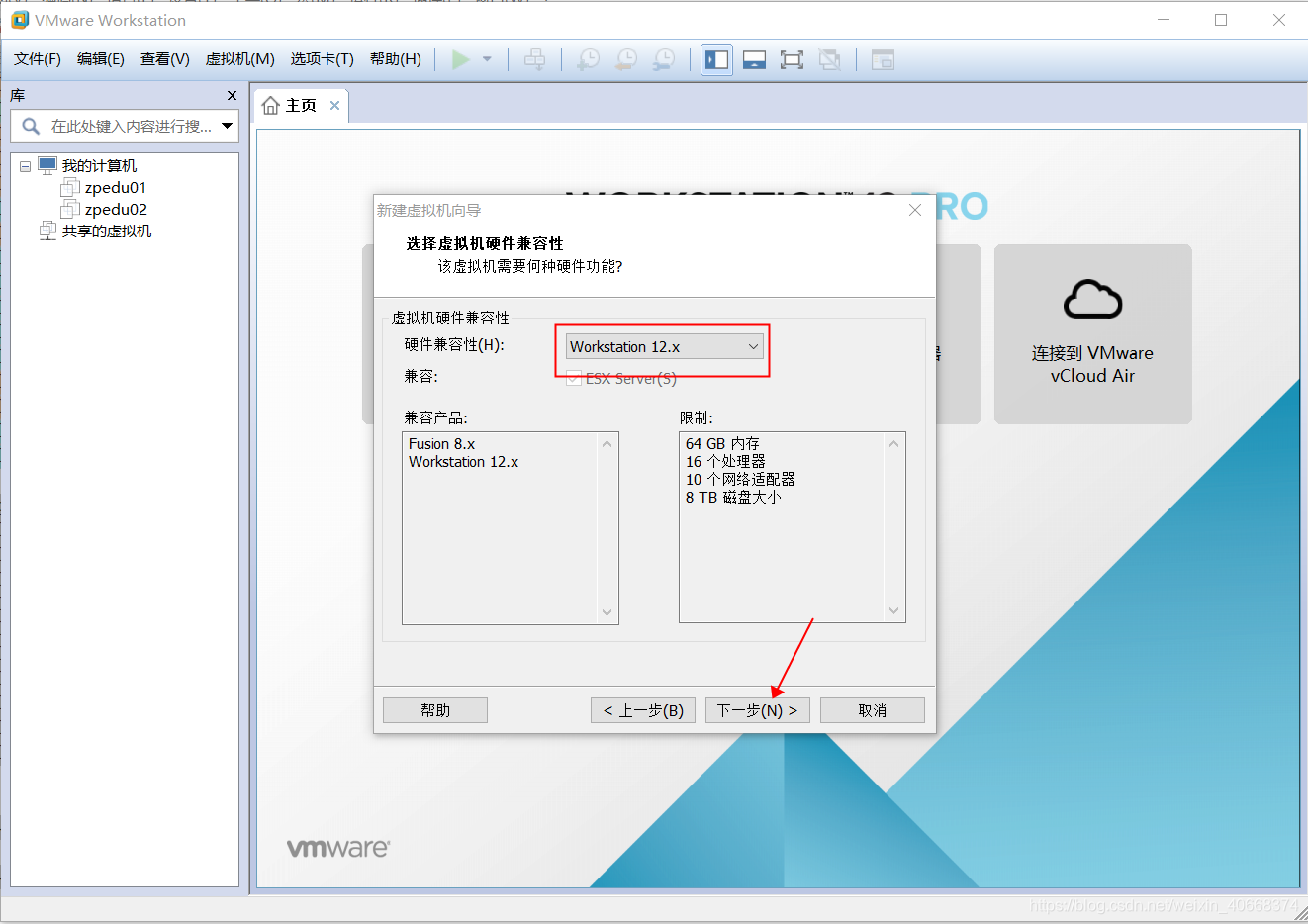The width and height of the screenshot is (1308, 924).
Task: Close the 主页 tab
Action: [x=335, y=106]
